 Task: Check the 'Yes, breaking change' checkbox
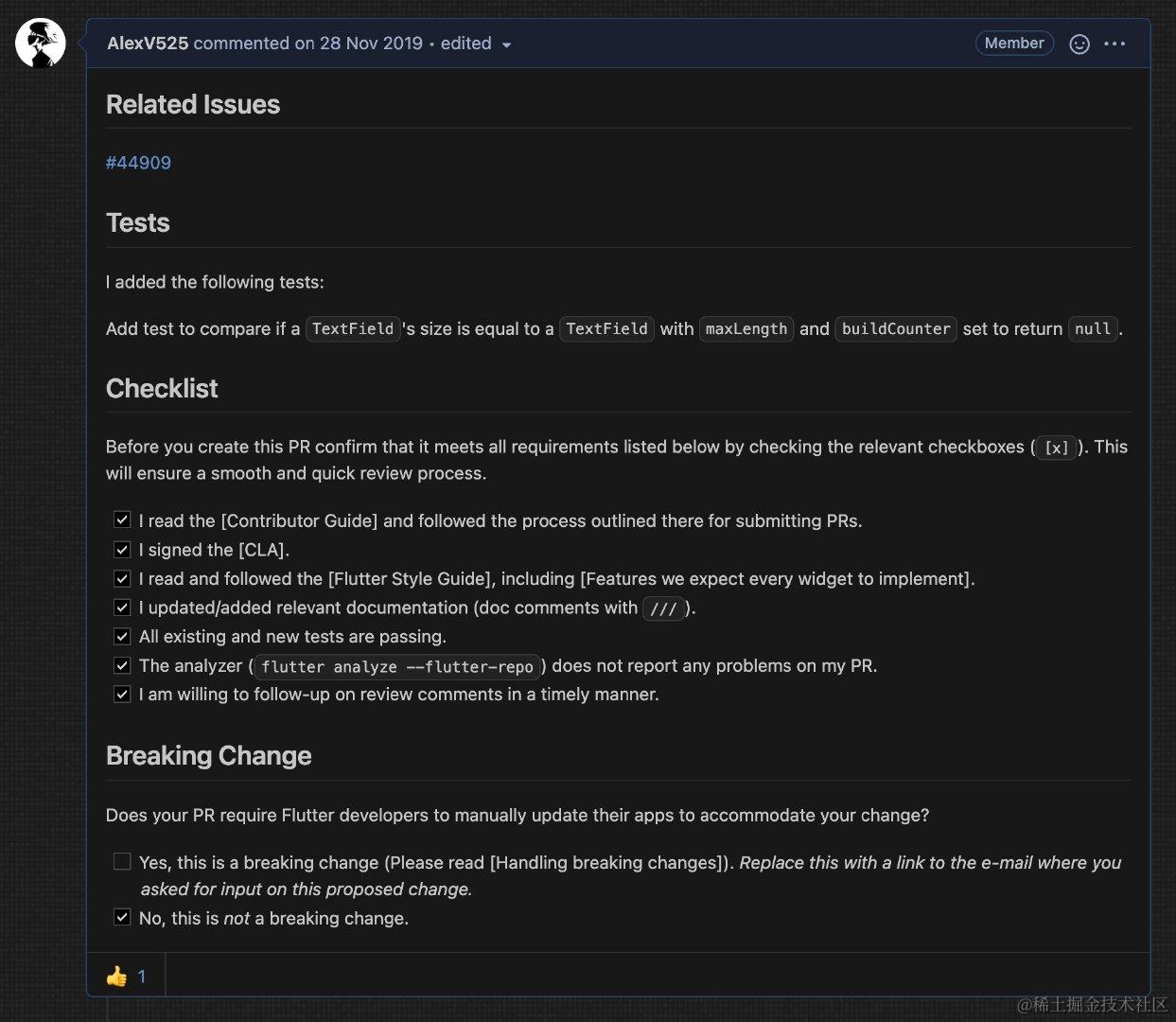(x=122, y=861)
